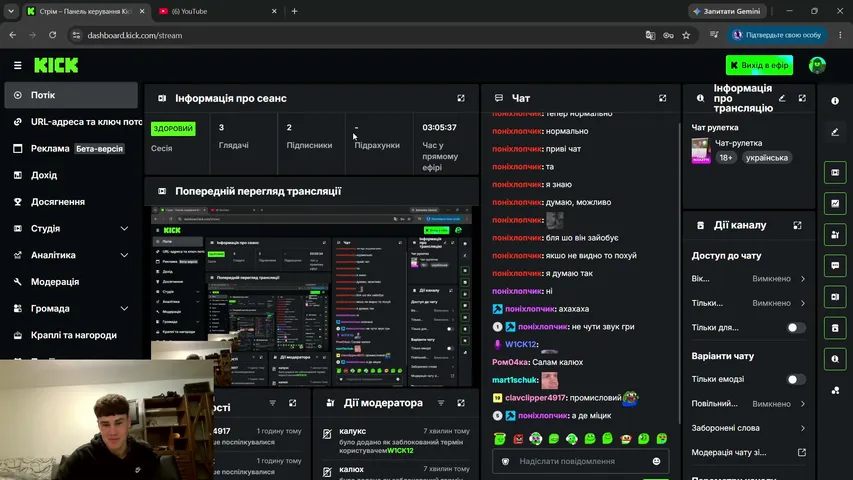Open the W1CK12 username link in moderator actions

[x=400, y=451]
